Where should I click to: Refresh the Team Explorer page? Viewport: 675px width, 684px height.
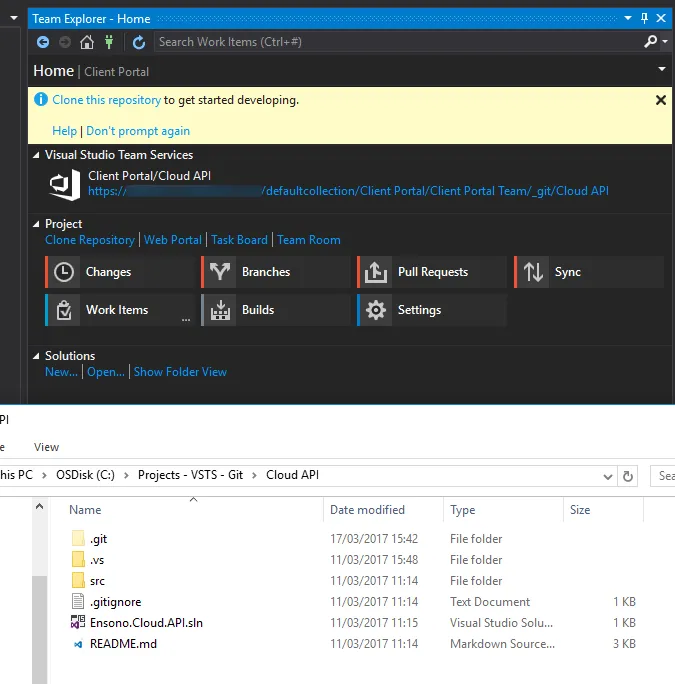tap(139, 42)
